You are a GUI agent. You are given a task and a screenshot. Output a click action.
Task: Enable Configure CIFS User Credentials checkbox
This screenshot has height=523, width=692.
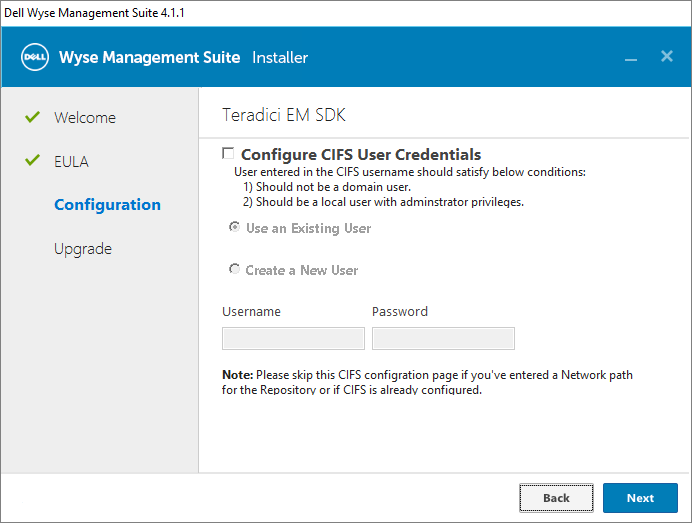pyautogui.click(x=228, y=154)
